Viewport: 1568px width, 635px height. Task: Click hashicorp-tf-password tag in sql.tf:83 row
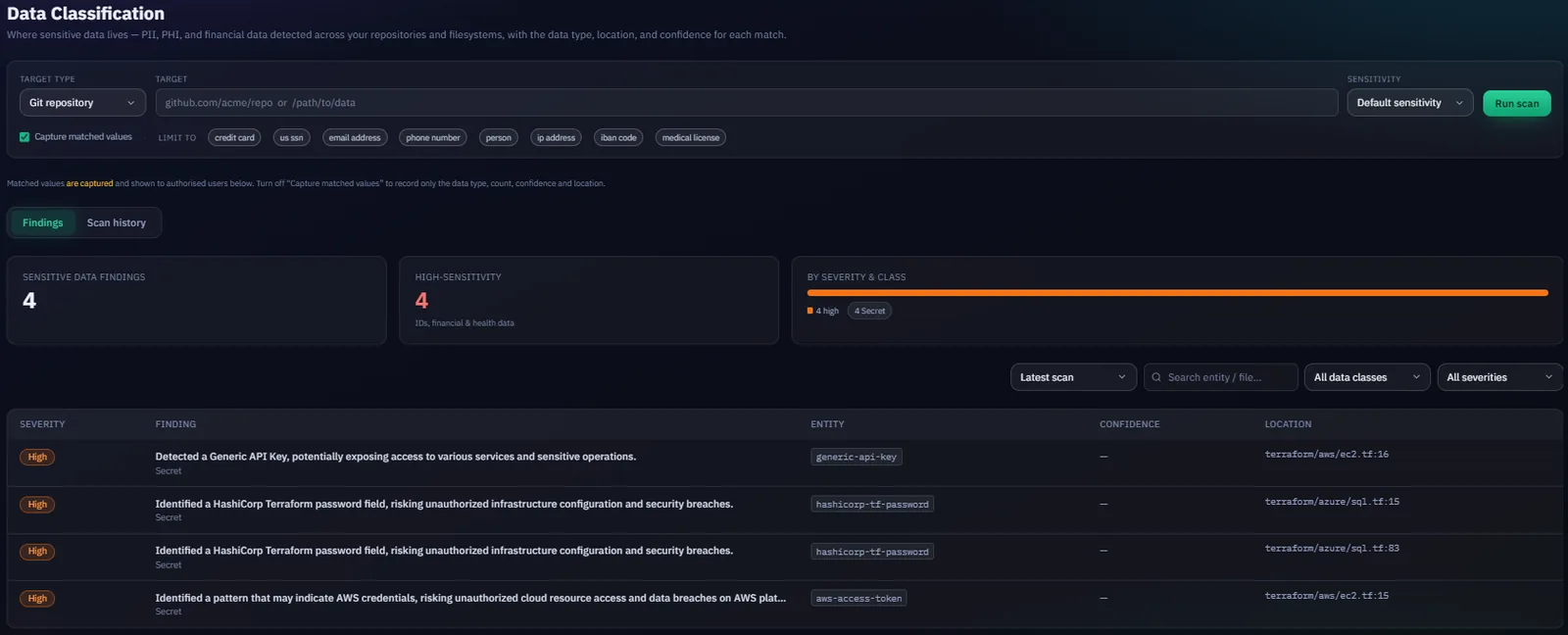pos(872,552)
